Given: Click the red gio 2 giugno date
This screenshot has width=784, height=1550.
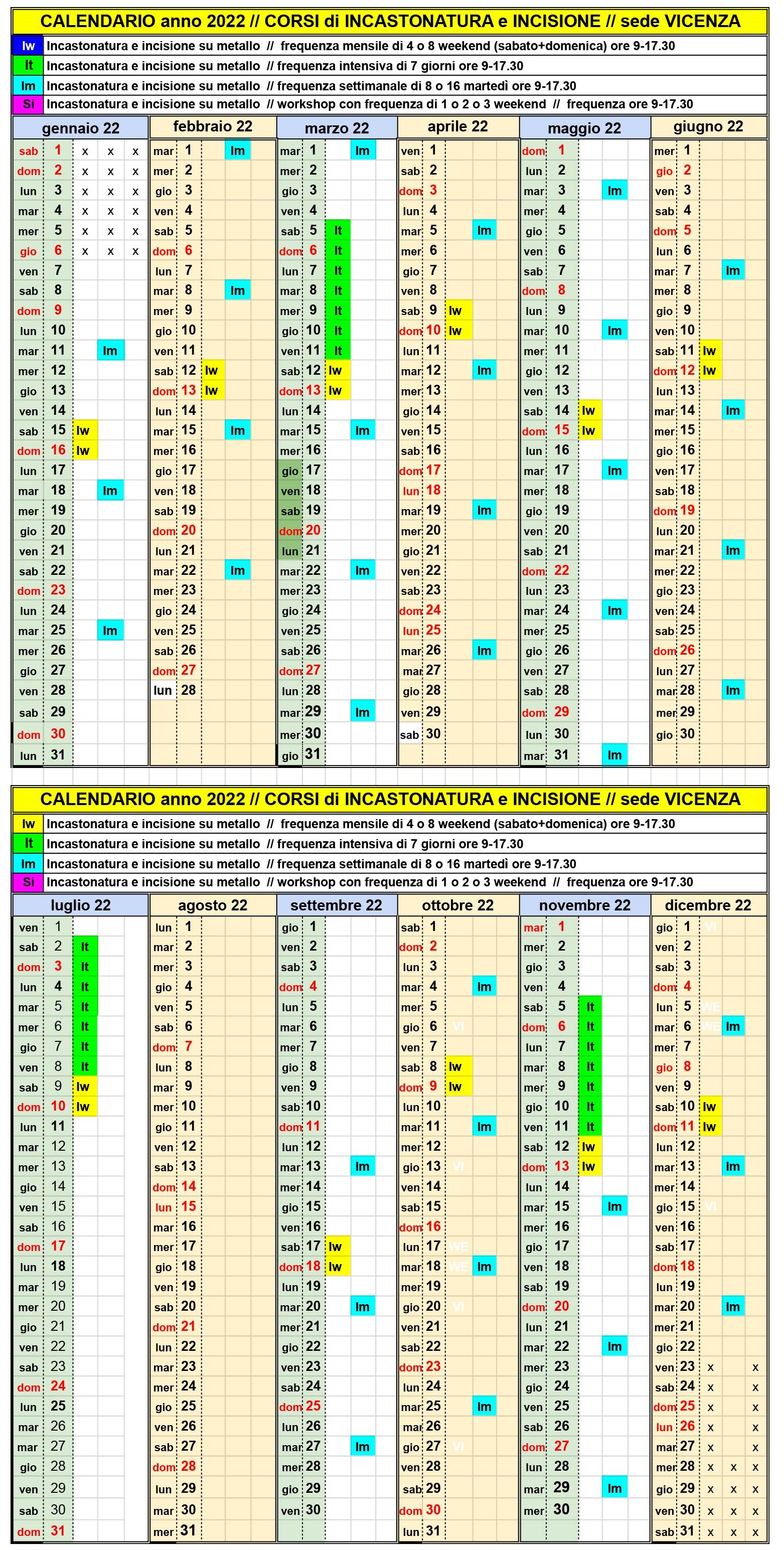Looking at the screenshot, I should point(675,170).
